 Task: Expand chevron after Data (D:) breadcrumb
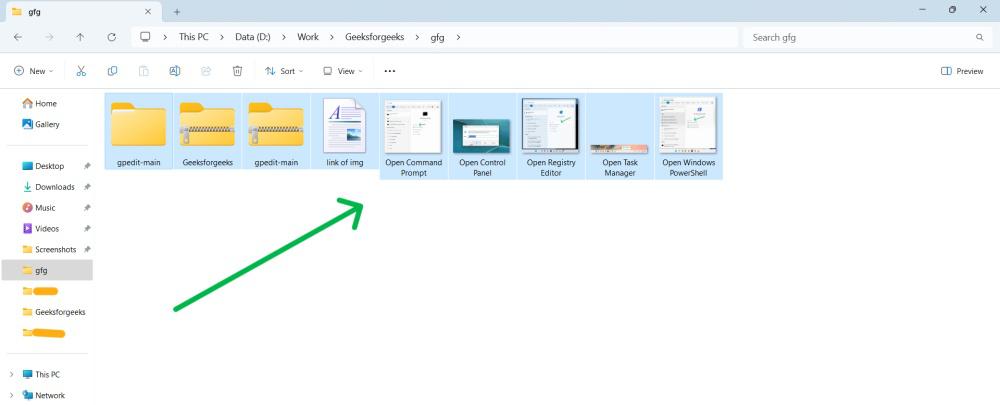tap(284, 37)
